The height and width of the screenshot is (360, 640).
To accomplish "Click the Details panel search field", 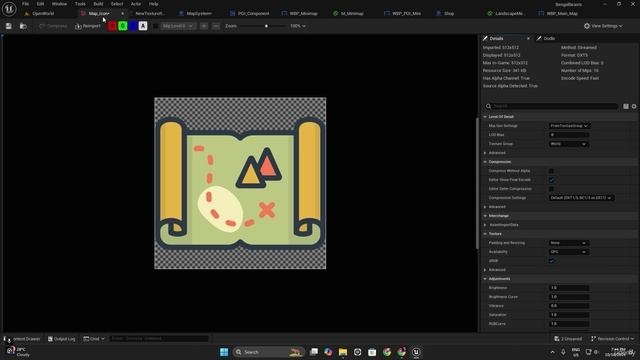I will pos(551,106).
